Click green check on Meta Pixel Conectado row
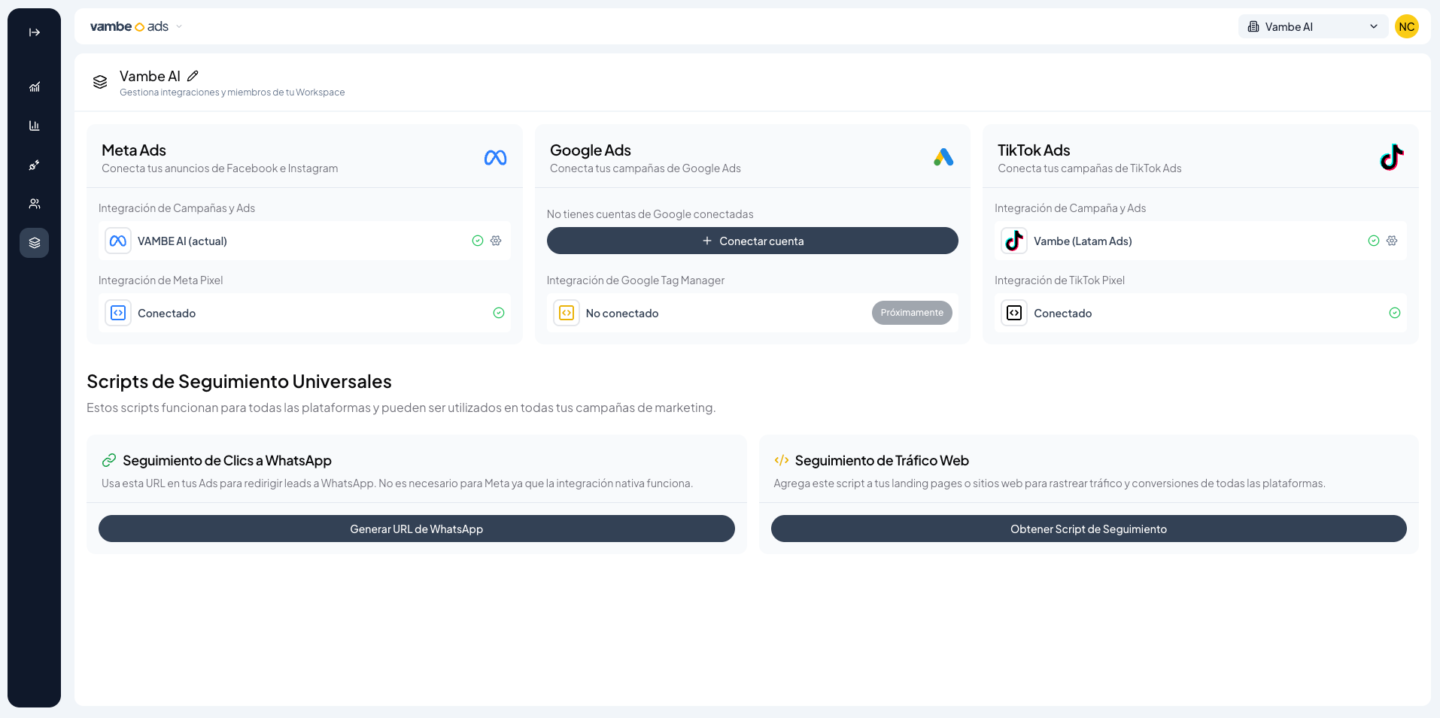The width and height of the screenshot is (1440, 718). click(499, 313)
